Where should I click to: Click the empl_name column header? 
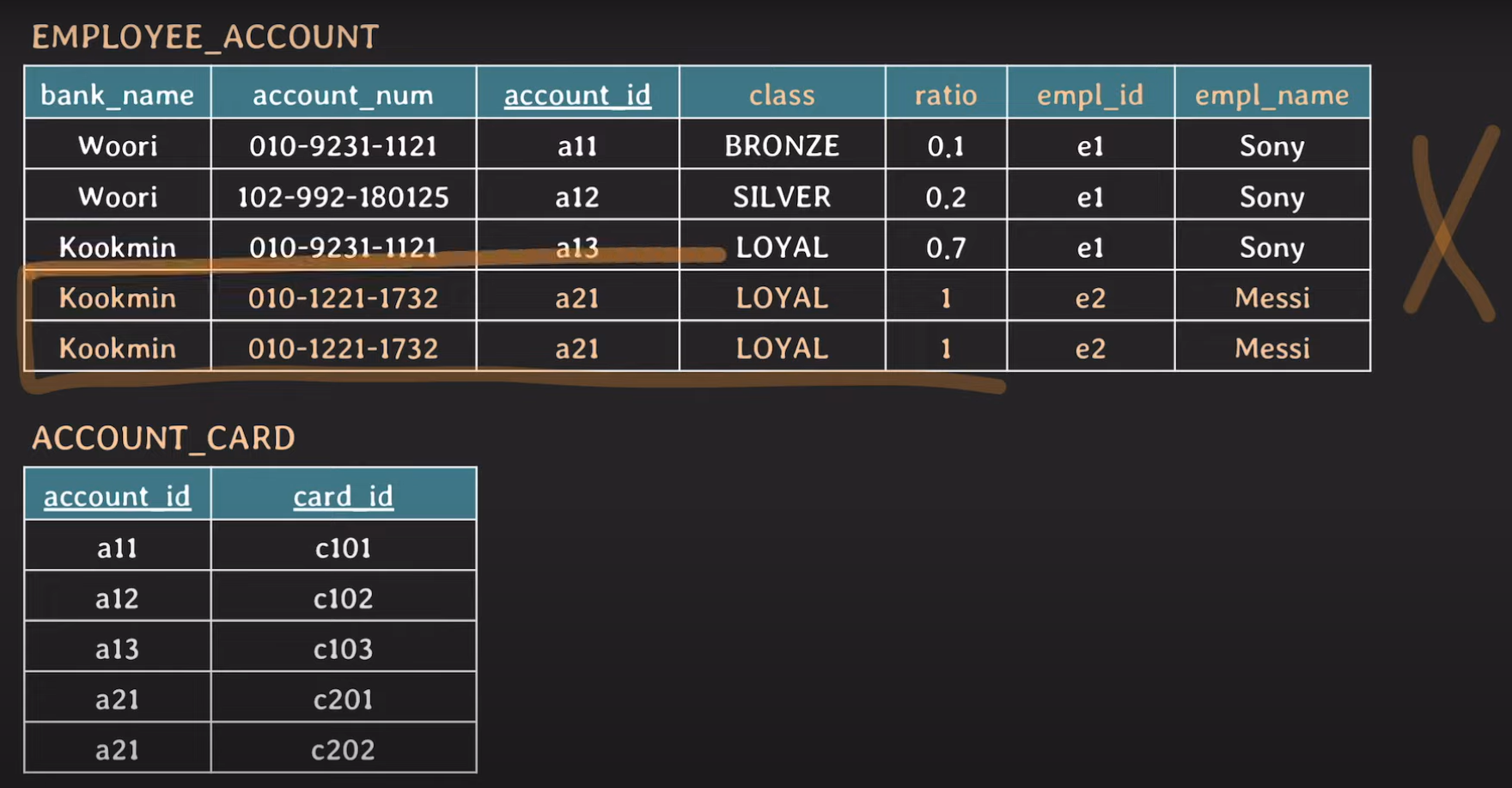pyautogui.click(x=1272, y=94)
